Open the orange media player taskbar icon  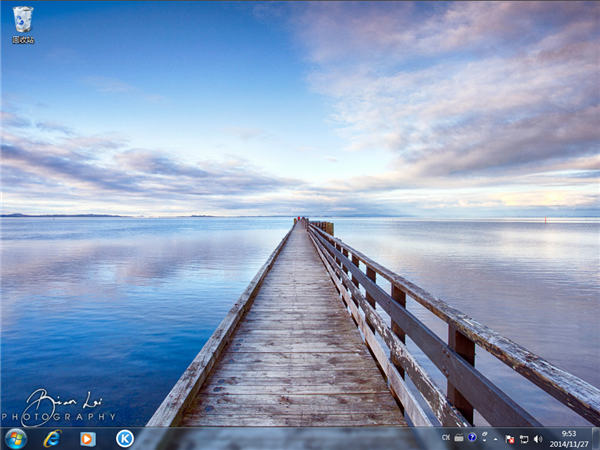coord(88,438)
